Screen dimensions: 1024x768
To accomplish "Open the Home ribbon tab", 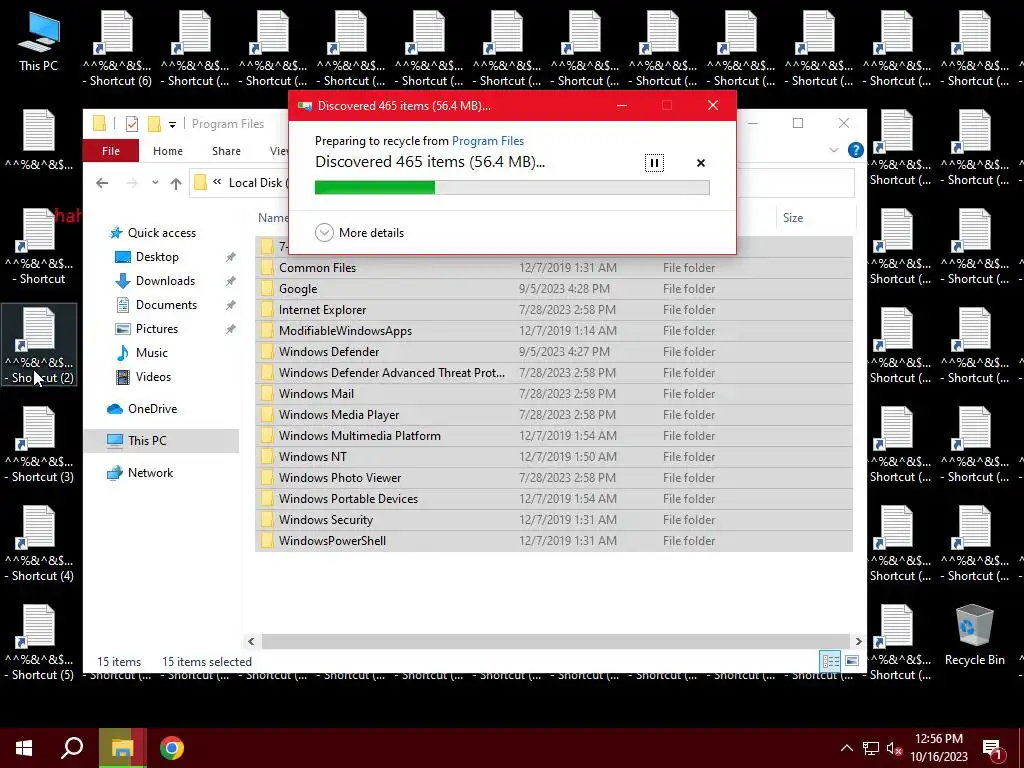I will pos(168,151).
